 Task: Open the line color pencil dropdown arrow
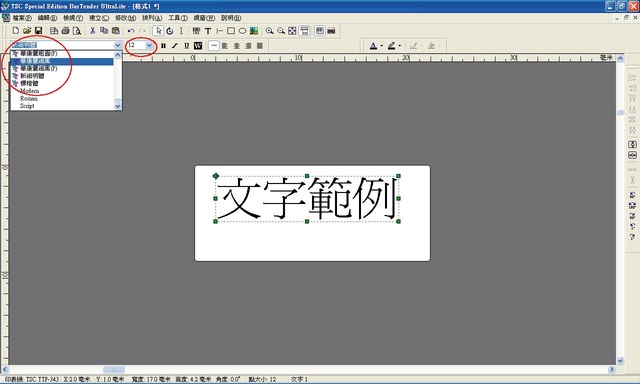[x=400, y=46]
